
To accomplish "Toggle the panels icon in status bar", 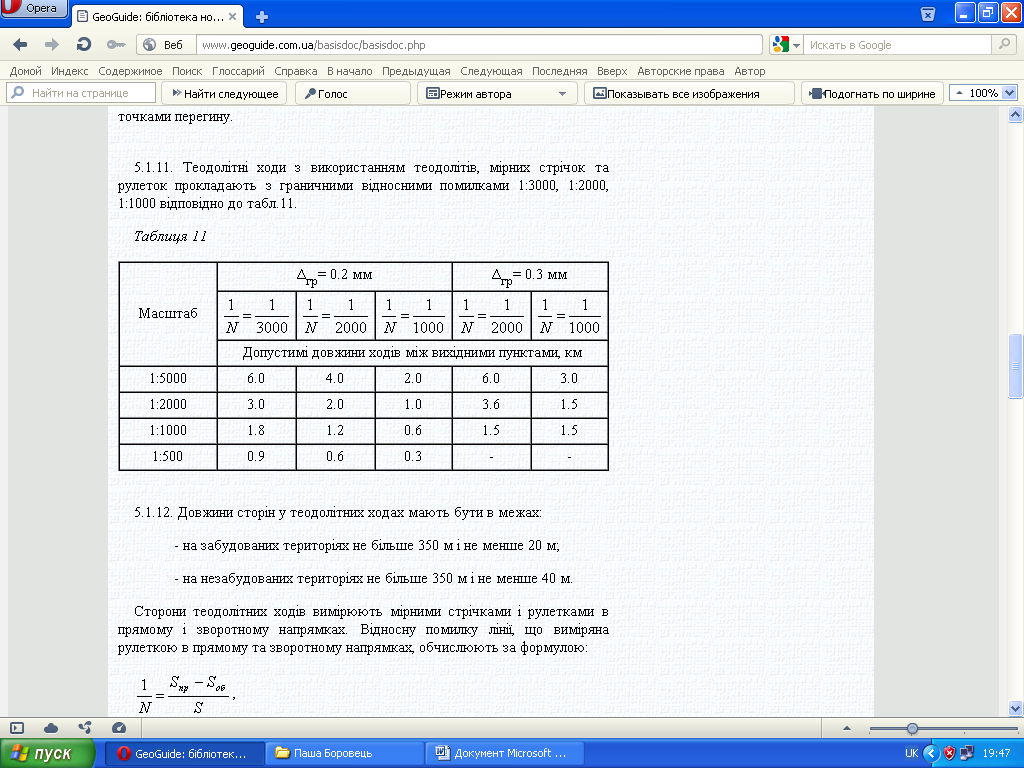I will point(17,728).
